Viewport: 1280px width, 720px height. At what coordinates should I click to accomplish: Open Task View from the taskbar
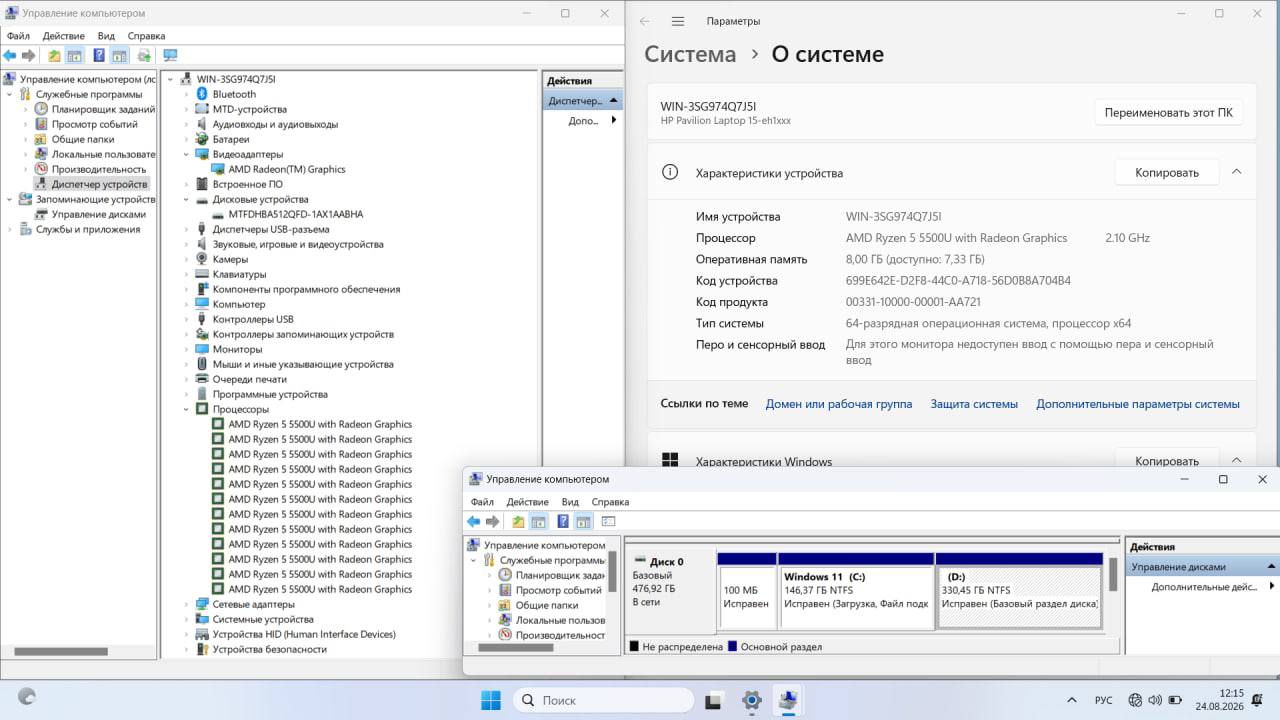click(x=714, y=700)
